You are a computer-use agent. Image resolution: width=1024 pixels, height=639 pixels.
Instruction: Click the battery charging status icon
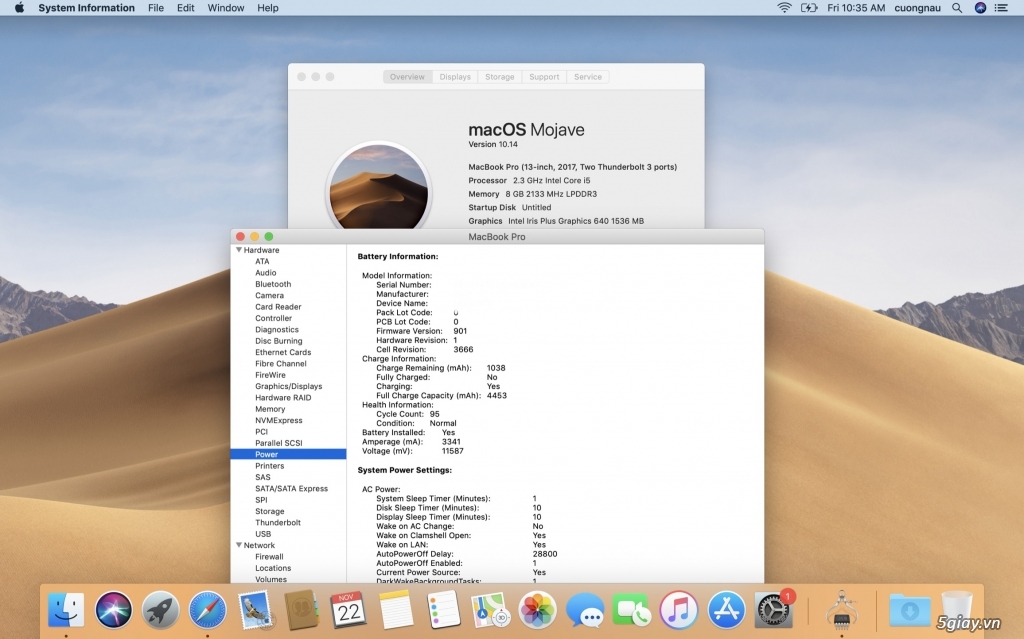(x=809, y=8)
